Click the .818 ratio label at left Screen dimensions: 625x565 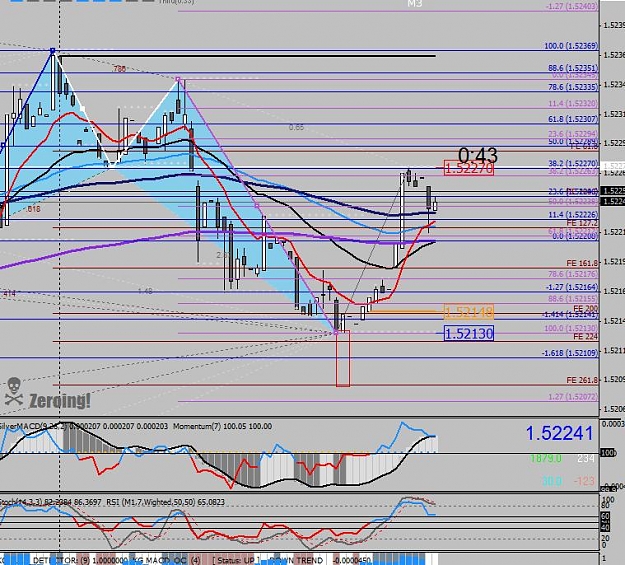(33, 209)
